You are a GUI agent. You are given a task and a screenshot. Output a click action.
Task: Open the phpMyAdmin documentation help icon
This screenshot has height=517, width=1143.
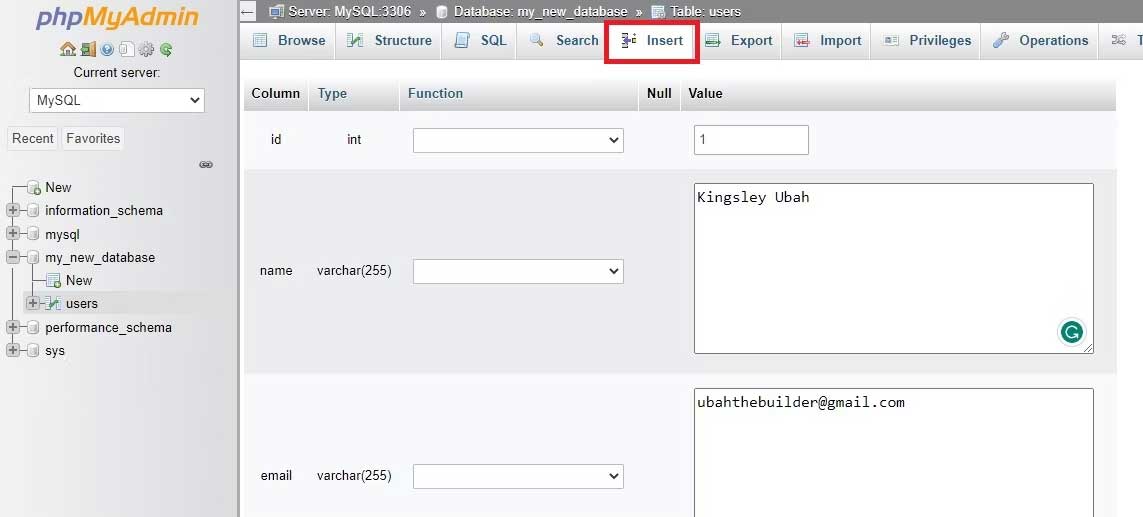[x=107, y=50]
